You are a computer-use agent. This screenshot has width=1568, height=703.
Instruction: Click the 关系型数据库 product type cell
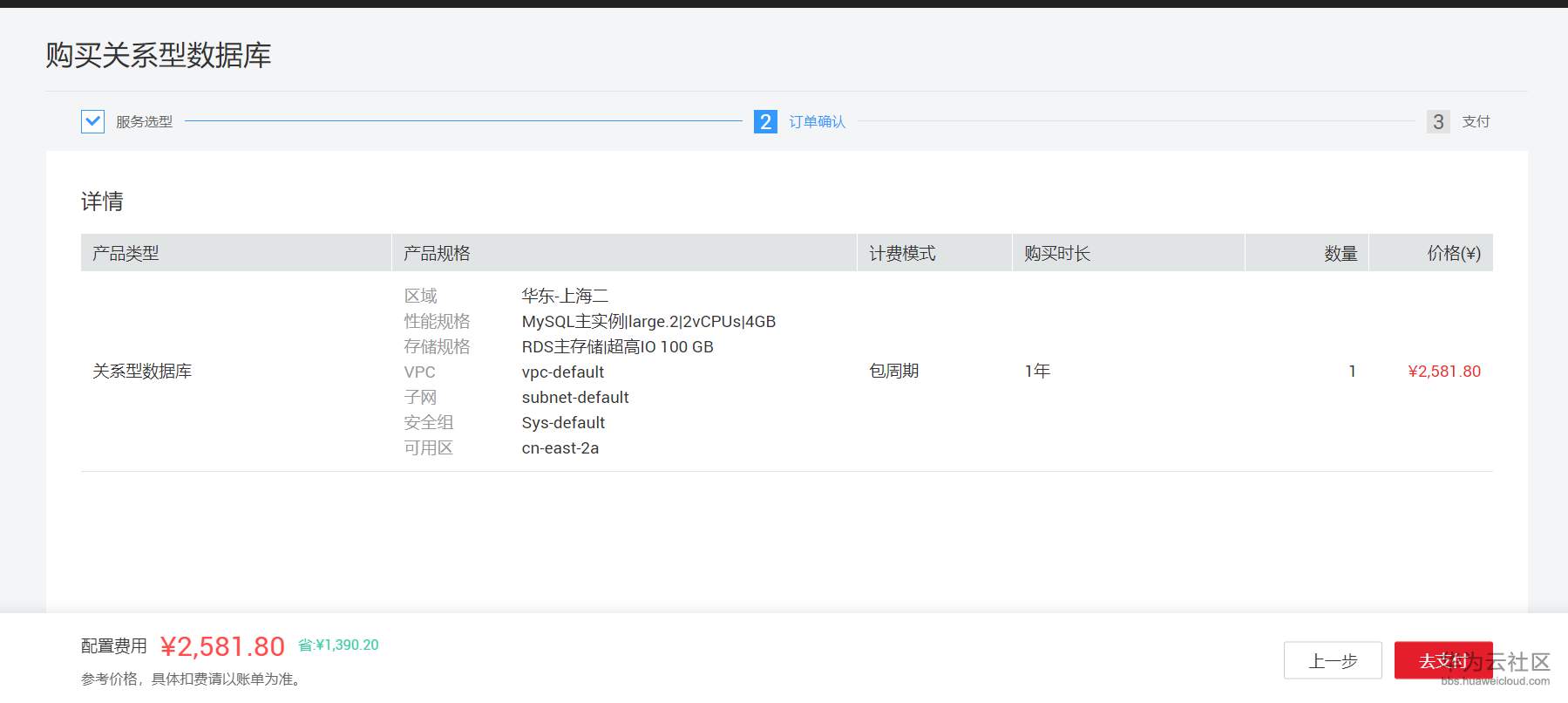coord(142,371)
